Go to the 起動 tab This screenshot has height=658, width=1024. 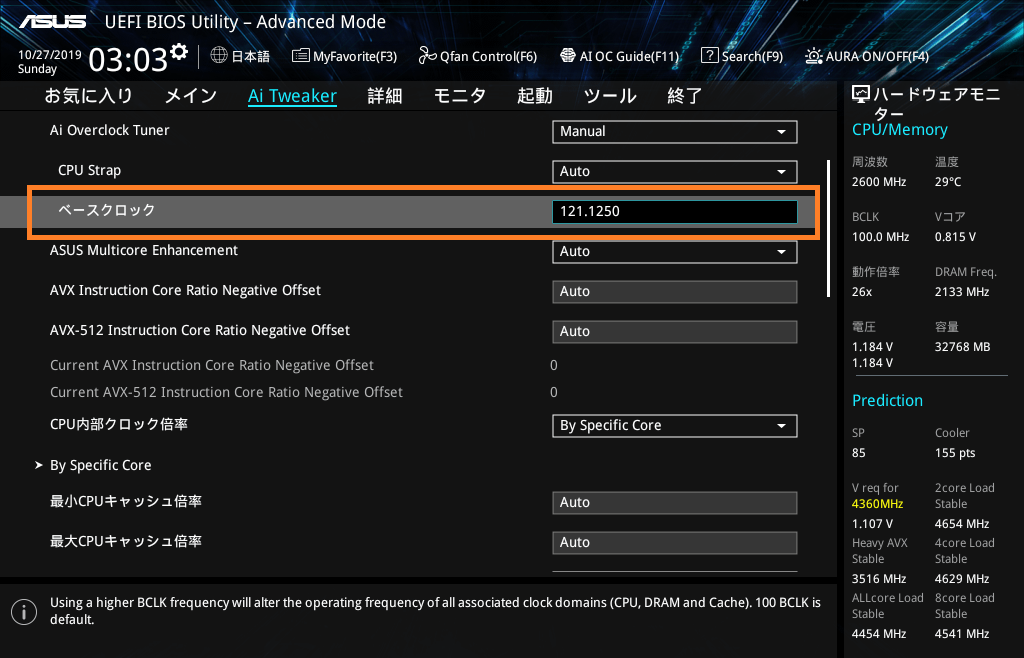coord(535,96)
